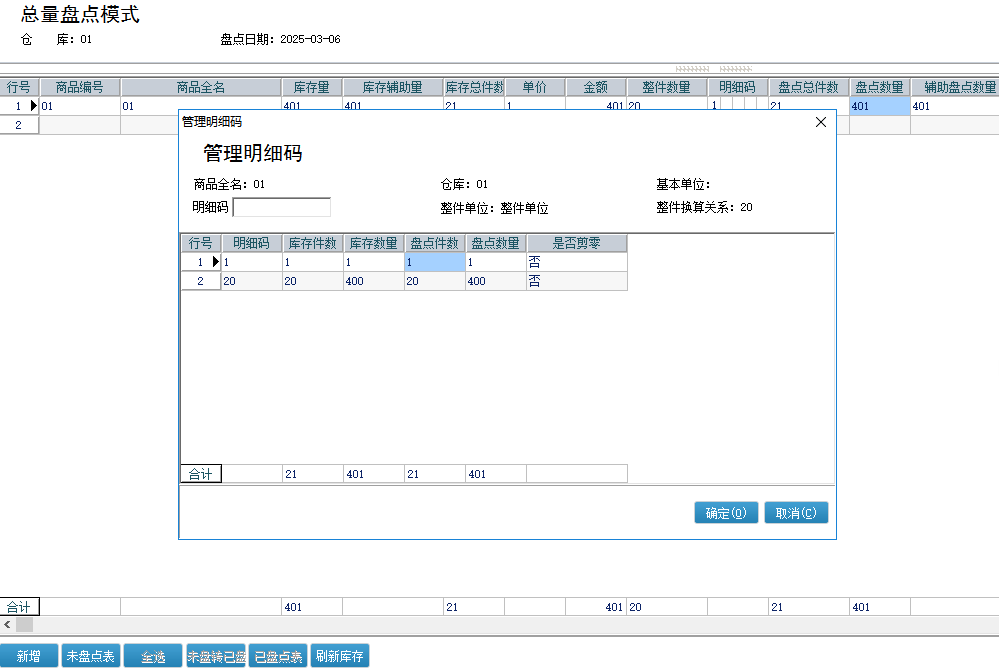This screenshot has height=670, width=999.
Task: Click the 确定(O) button
Action: click(726, 513)
